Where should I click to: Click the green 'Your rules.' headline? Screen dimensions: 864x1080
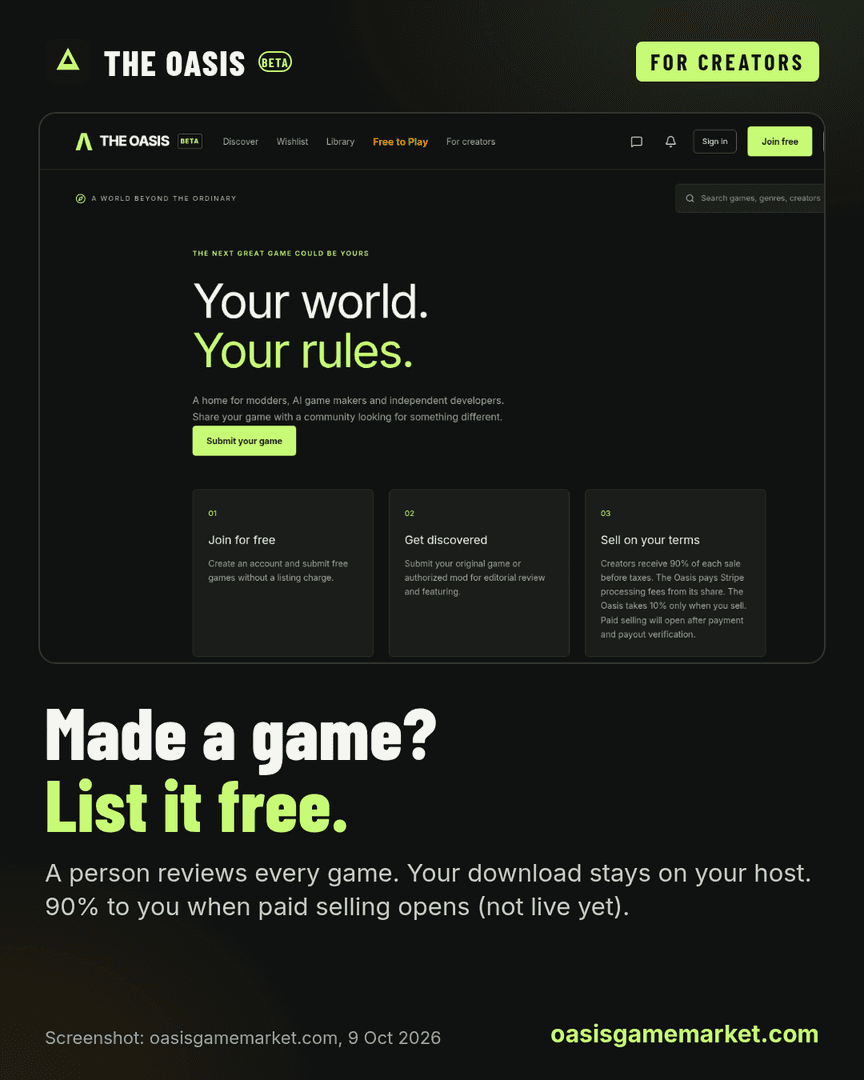click(303, 351)
